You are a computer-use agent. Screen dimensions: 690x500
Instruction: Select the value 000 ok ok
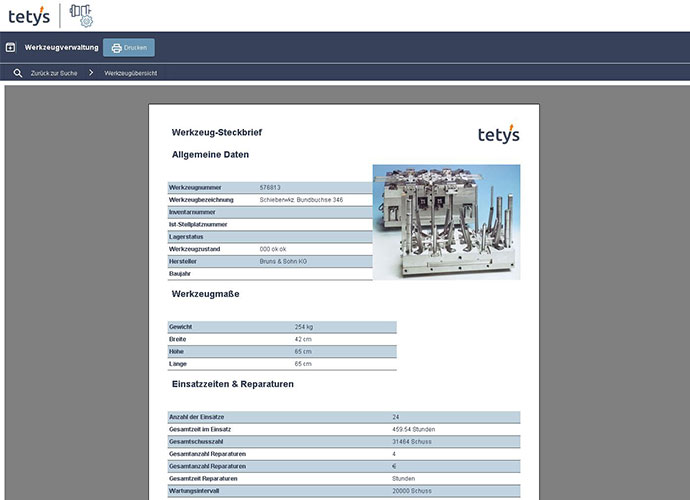[273, 249]
